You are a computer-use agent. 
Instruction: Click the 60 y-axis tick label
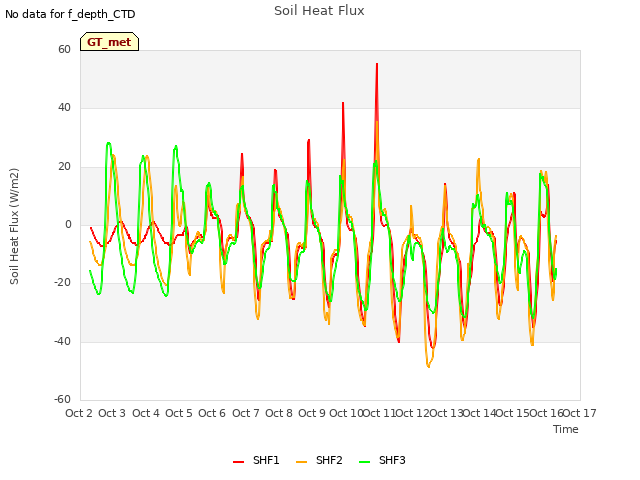(x=64, y=49)
